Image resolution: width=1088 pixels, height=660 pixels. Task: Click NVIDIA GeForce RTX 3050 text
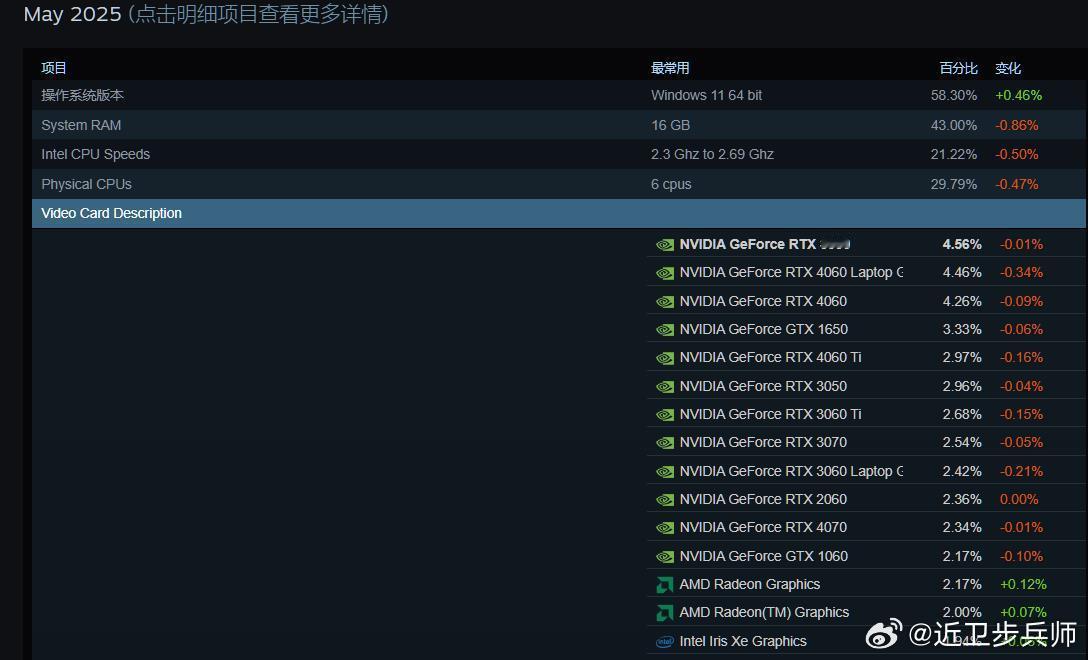click(763, 386)
